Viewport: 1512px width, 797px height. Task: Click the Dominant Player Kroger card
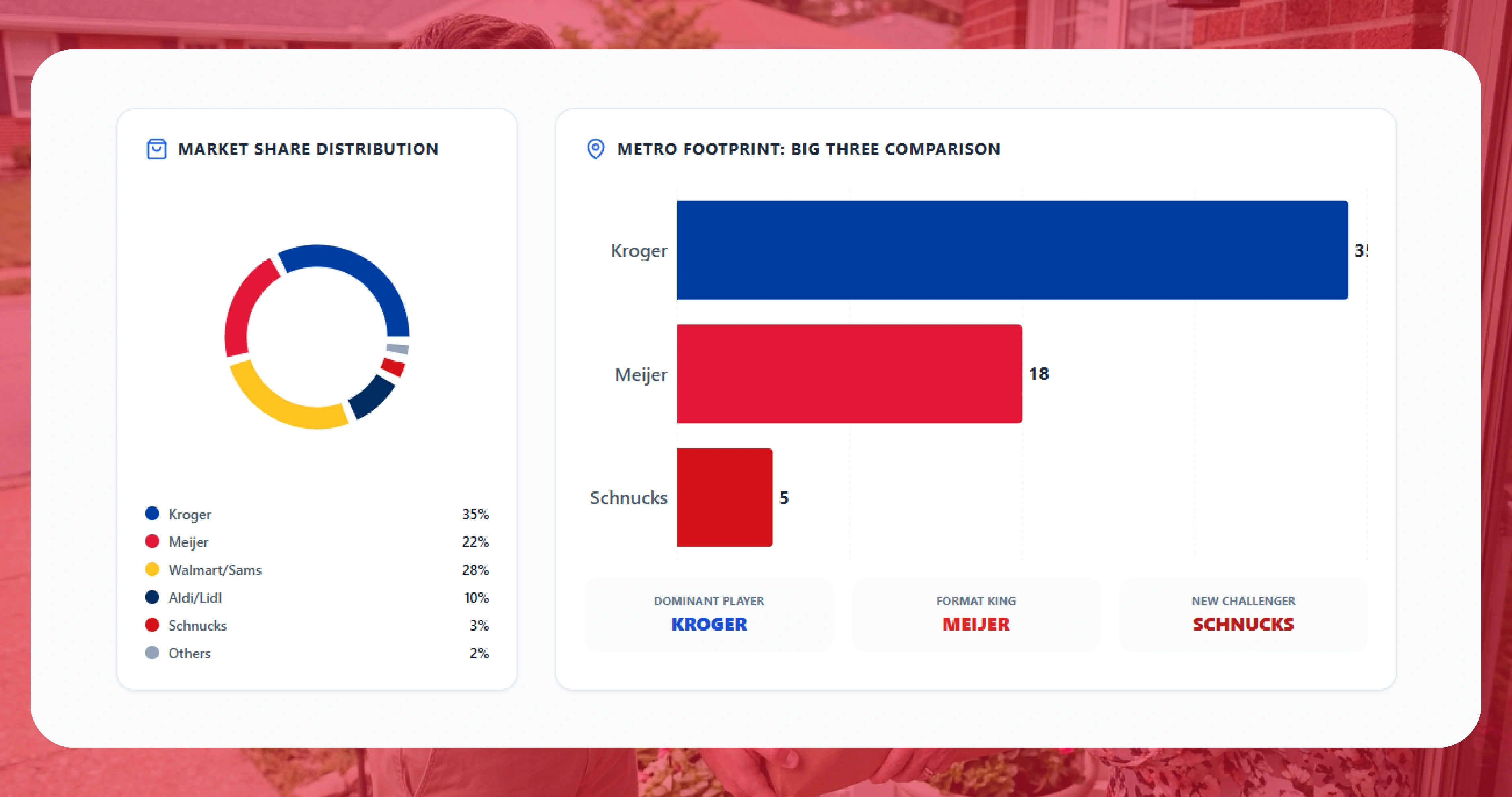click(x=709, y=614)
